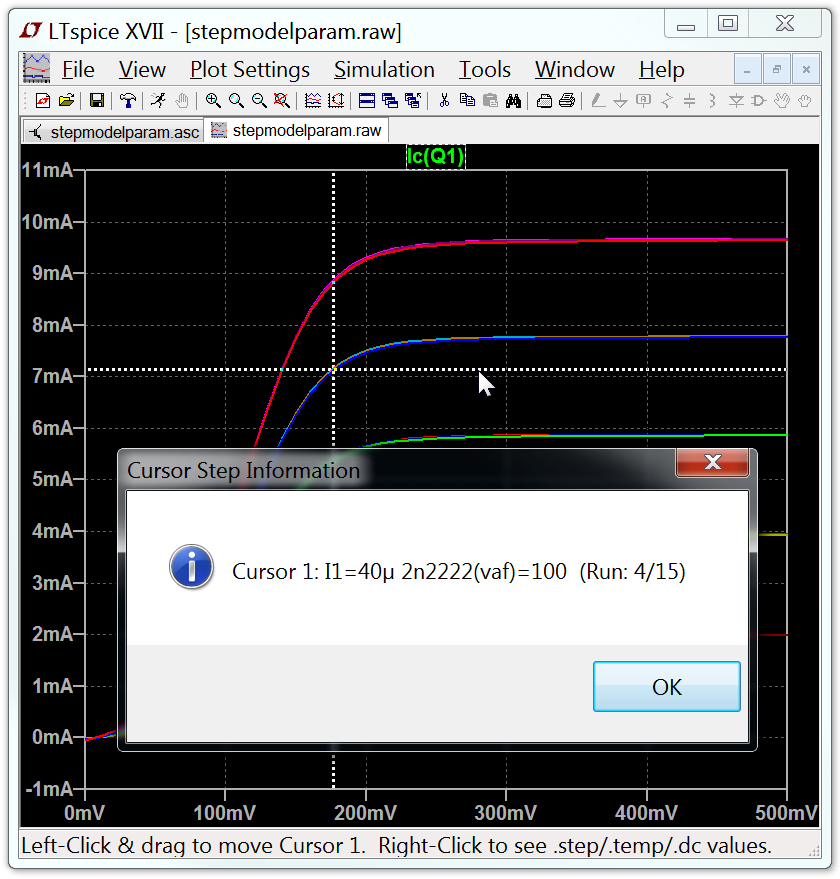Click the Ic(Q1) trace label
Image resolution: width=840 pixels, height=879 pixels.
tap(435, 156)
